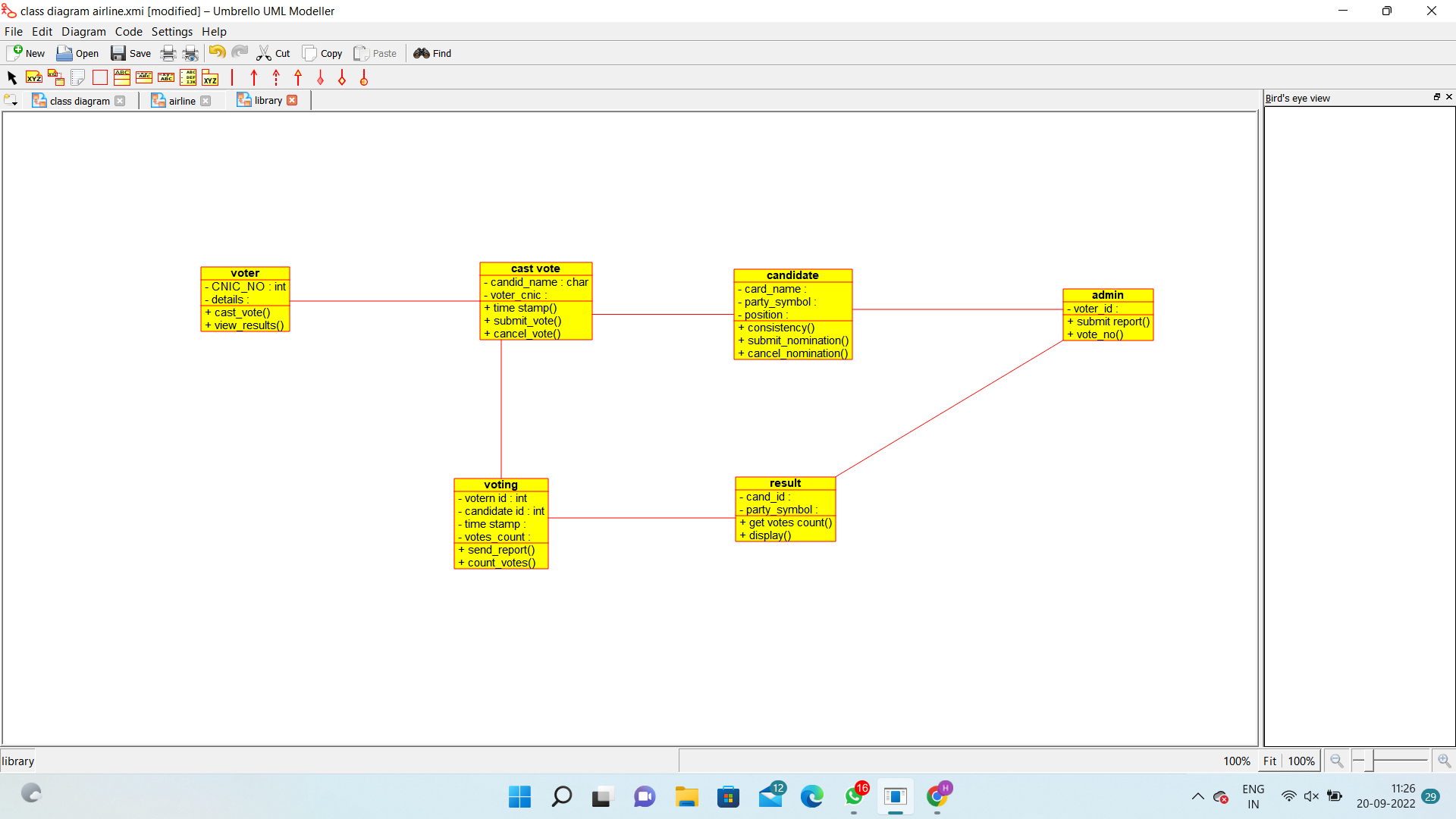Choose the Generalization arrow tool
The width and height of the screenshot is (1456, 819).
[x=298, y=77]
